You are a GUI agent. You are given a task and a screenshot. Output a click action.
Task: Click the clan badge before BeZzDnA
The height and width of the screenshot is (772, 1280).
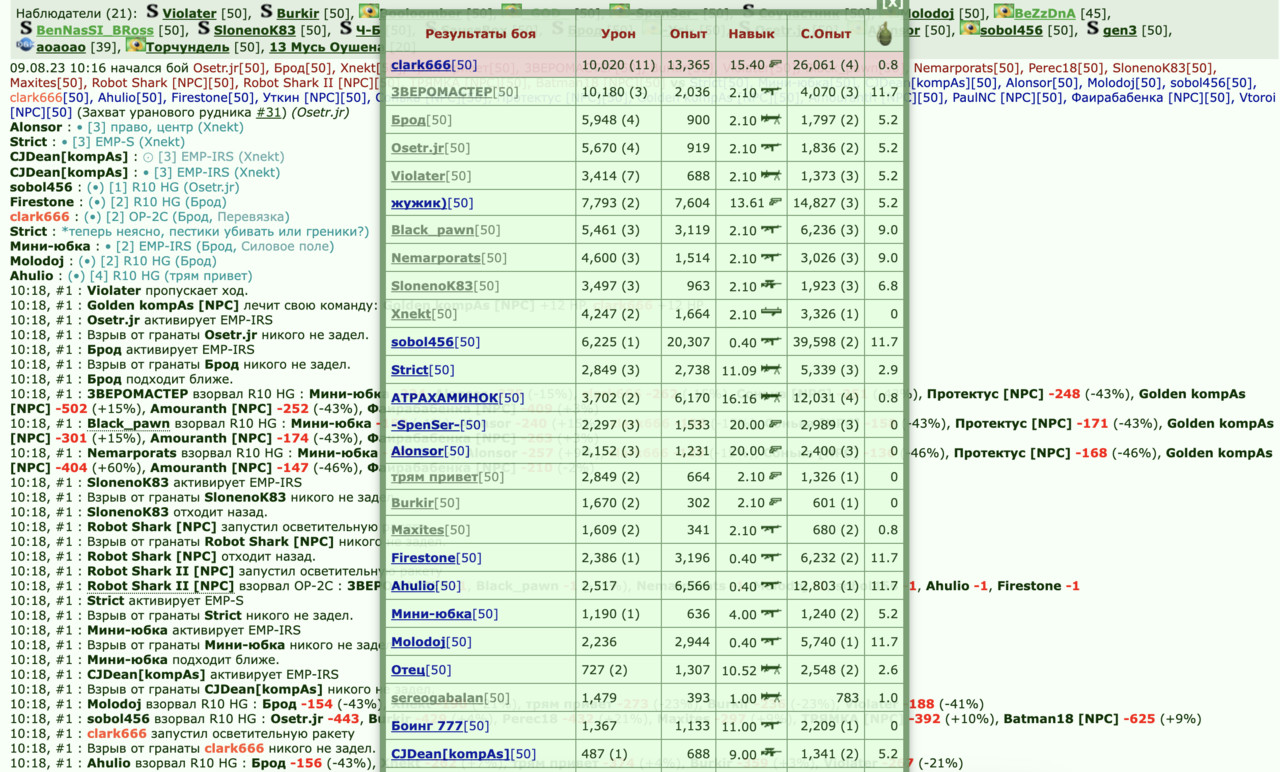tap(1003, 12)
